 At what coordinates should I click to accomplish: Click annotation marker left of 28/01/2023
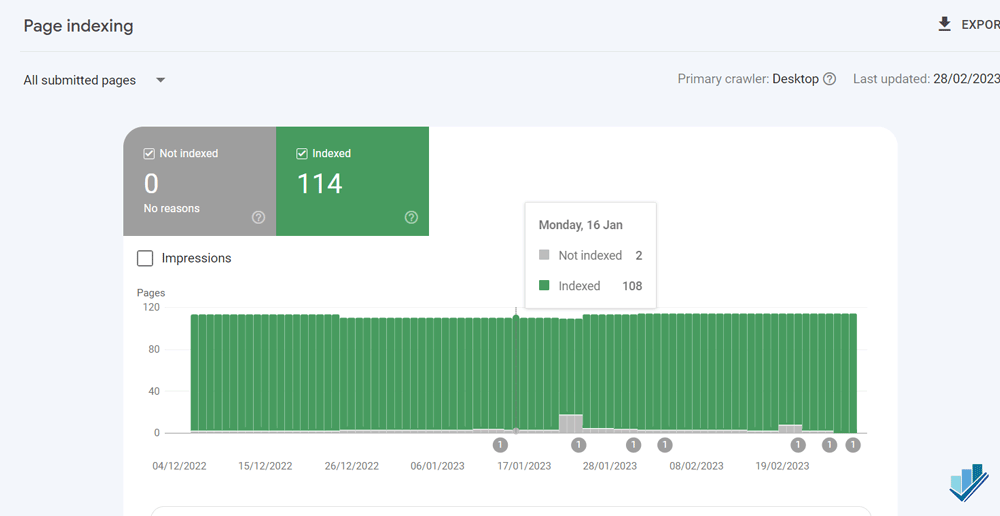578,445
